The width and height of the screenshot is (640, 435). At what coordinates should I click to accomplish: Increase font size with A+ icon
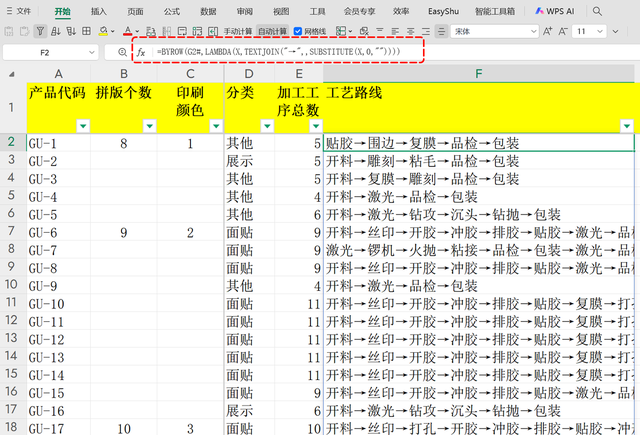click(x=547, y=31)
